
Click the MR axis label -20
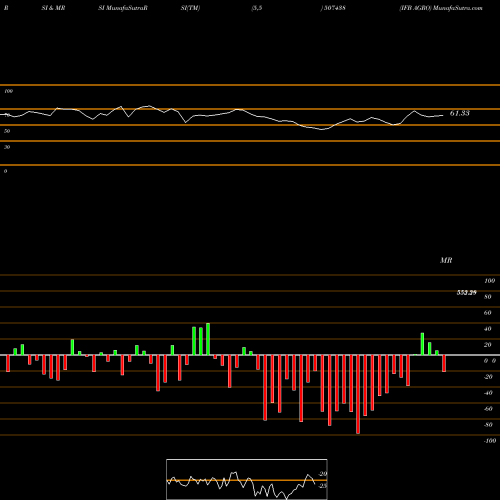point(488,377)
